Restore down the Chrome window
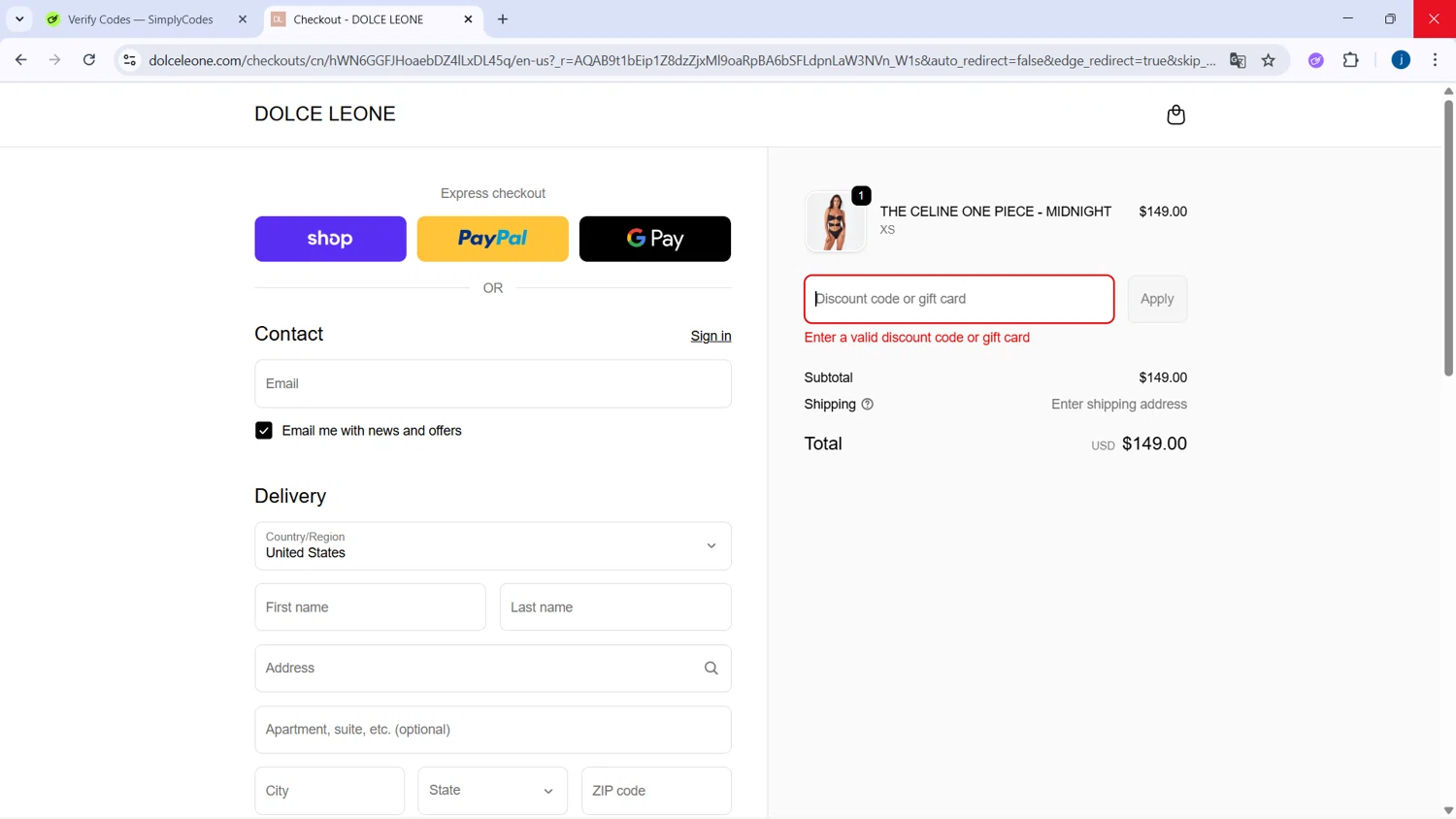 coord(1390,18)
